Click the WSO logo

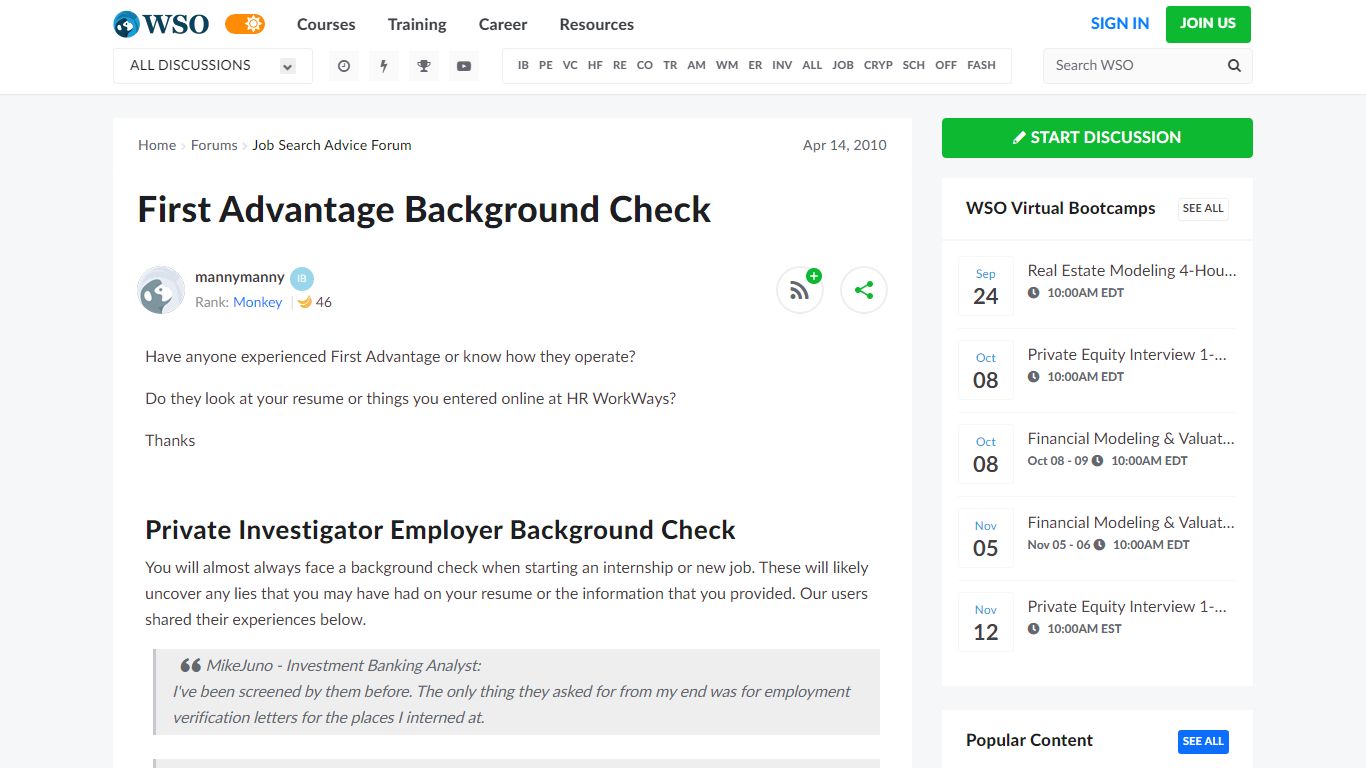(x=161, y=24)
